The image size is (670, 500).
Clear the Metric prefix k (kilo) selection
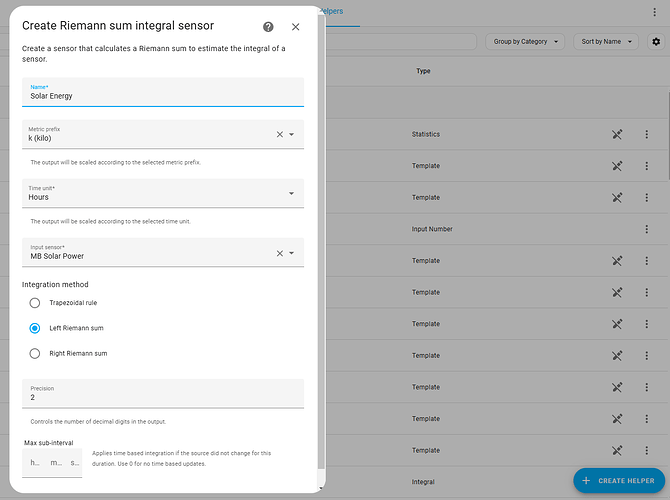(279, 134)
